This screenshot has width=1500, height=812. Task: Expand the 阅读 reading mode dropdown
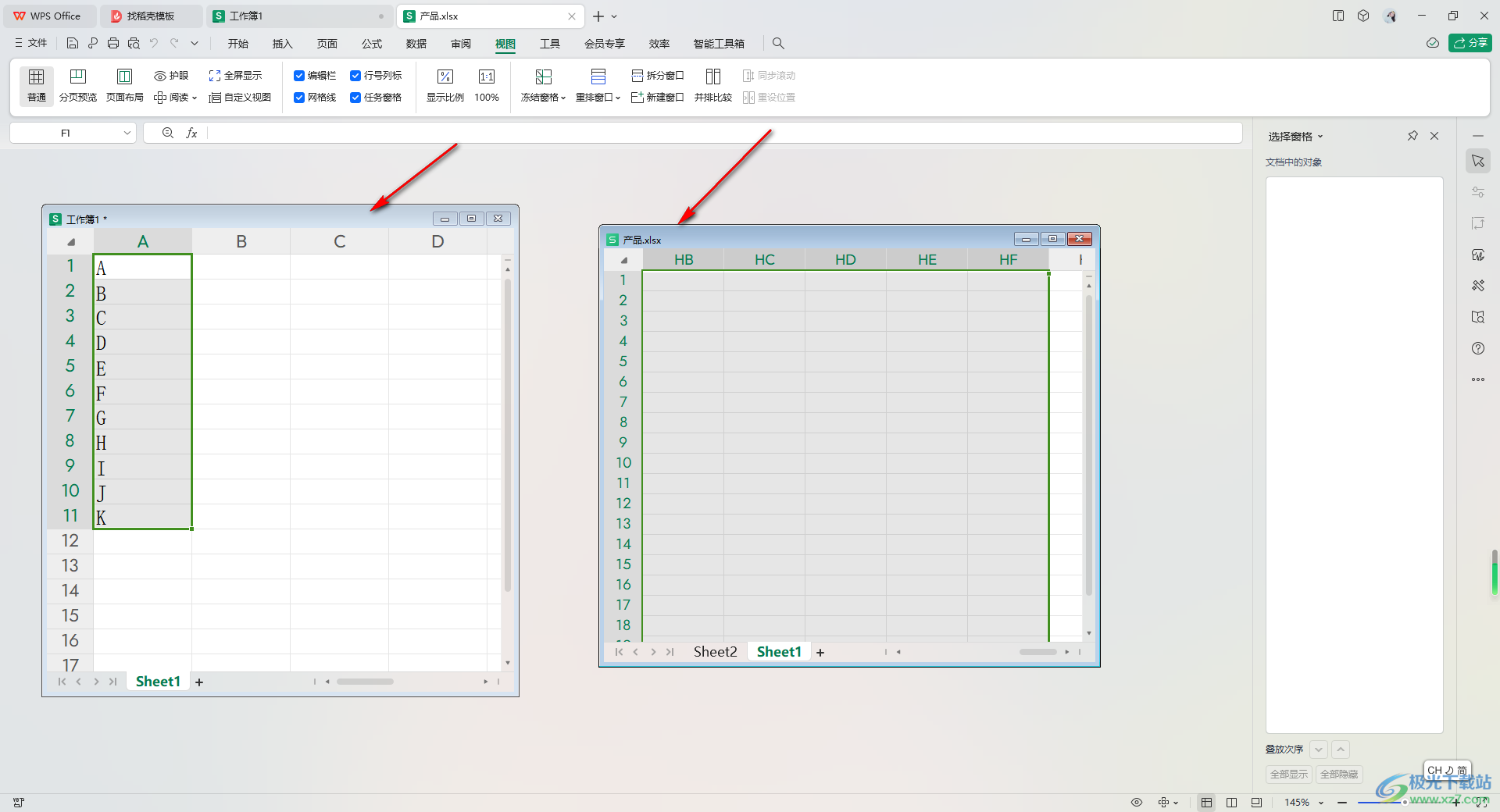(194, 98)
